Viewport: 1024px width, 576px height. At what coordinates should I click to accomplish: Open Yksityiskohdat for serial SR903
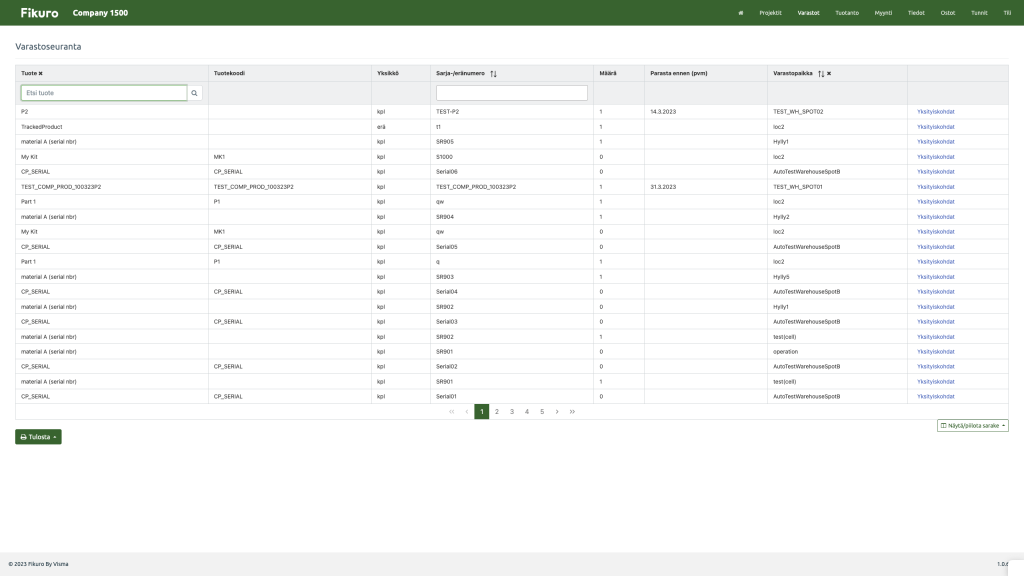(936, 277)
